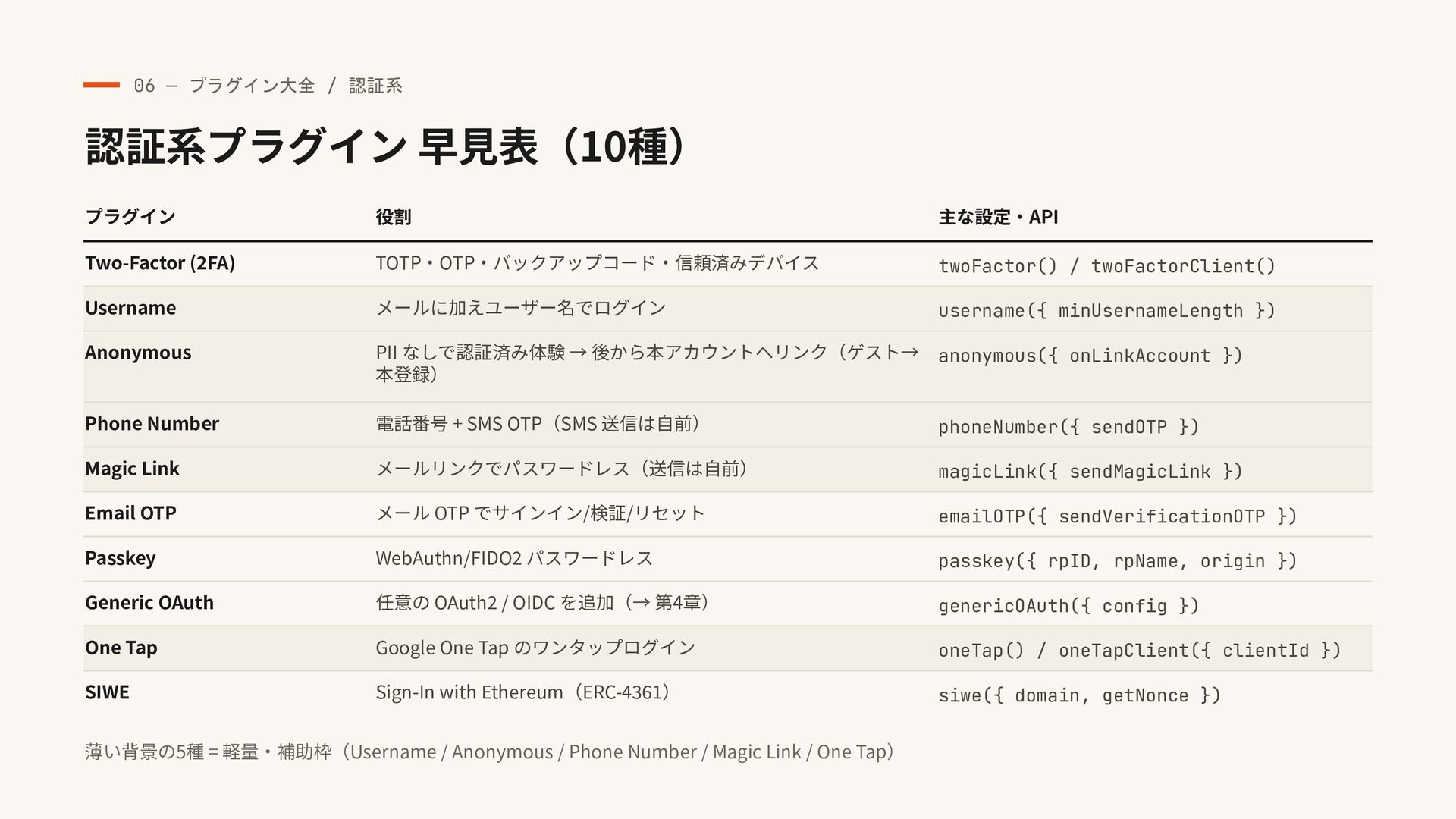Click the Two-Factor (2FA) plugin name
Viewport: 1456px width, 819px height.
[160, 263]
